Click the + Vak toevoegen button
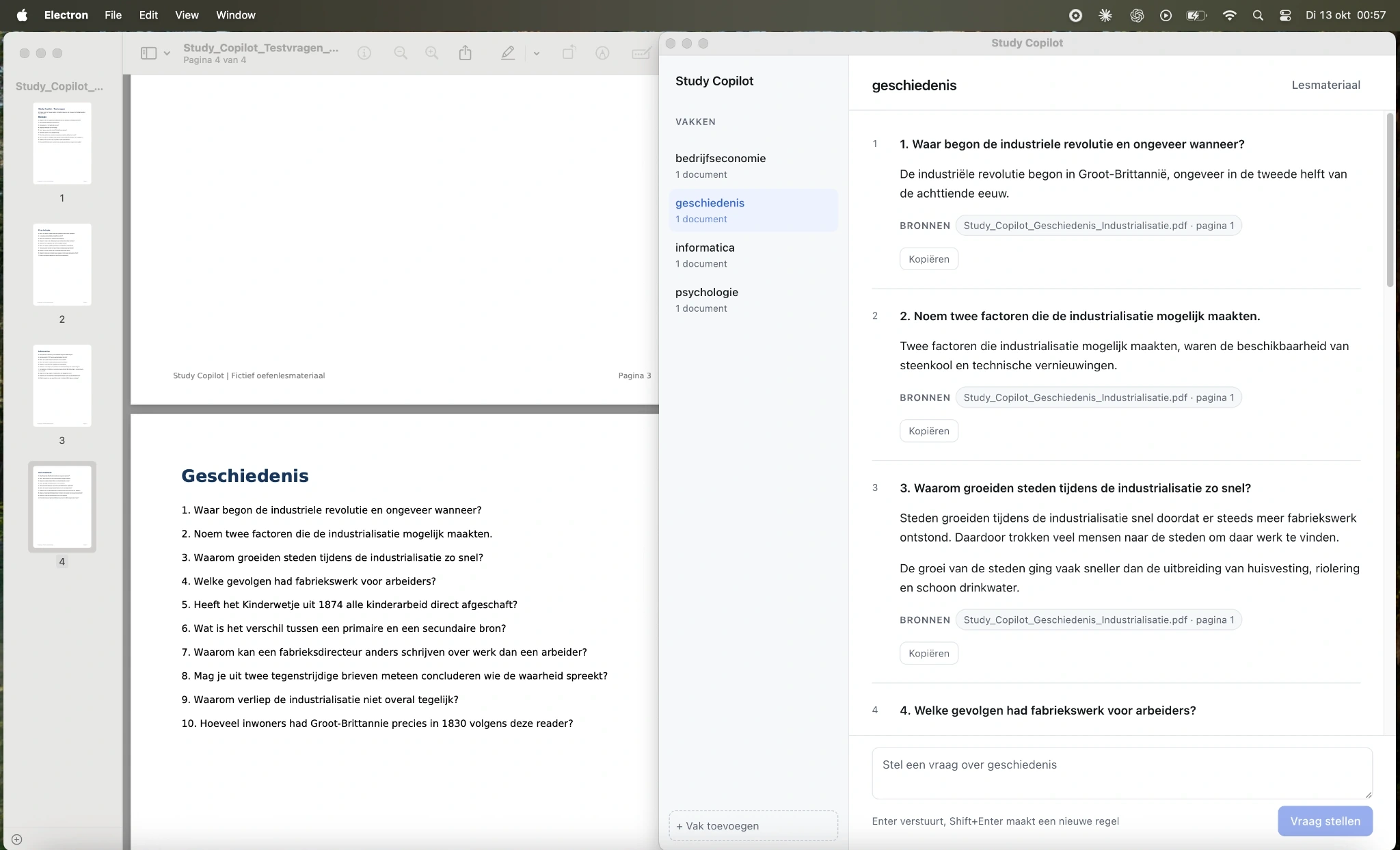 pos(753,825)
